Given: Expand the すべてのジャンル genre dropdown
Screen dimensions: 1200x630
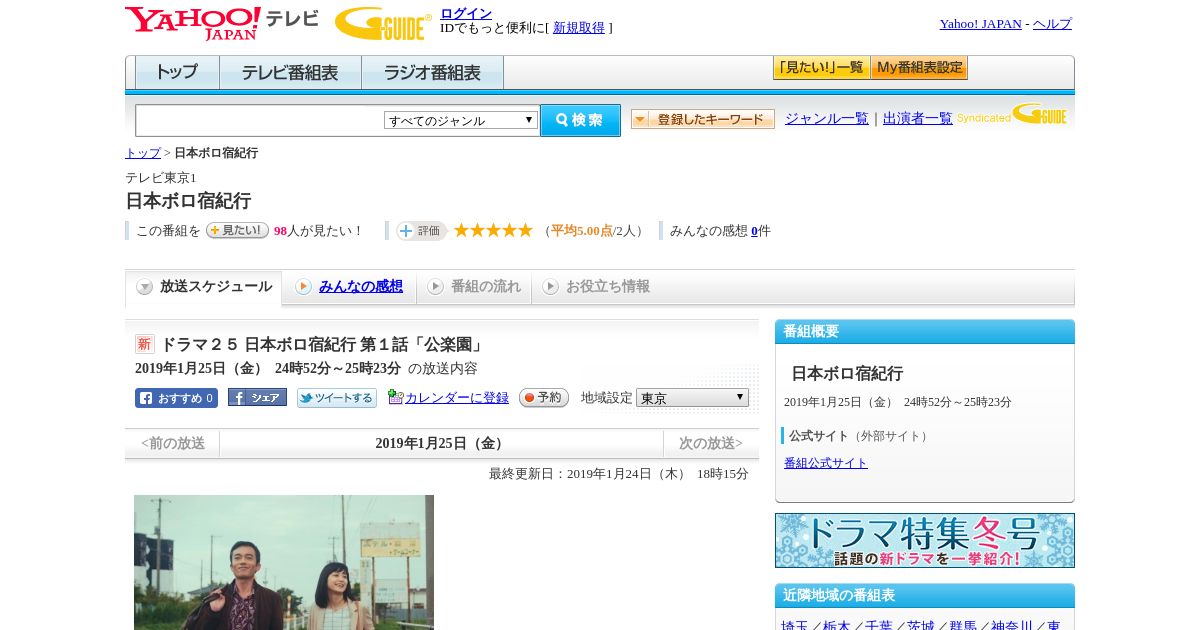Looking at the screenshot, I should 461,120.
